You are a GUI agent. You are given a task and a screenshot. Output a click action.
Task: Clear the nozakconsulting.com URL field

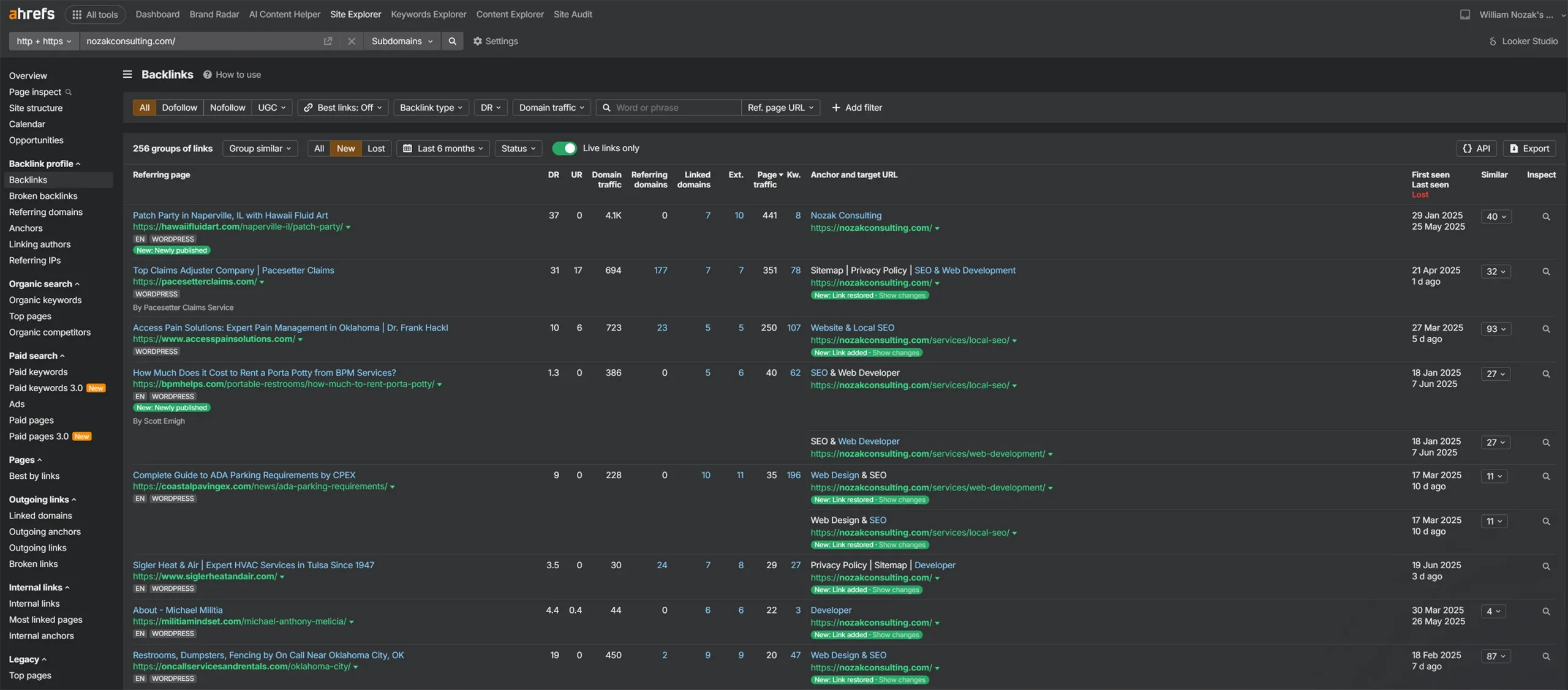pyautogui.click(x=351, y=41)
